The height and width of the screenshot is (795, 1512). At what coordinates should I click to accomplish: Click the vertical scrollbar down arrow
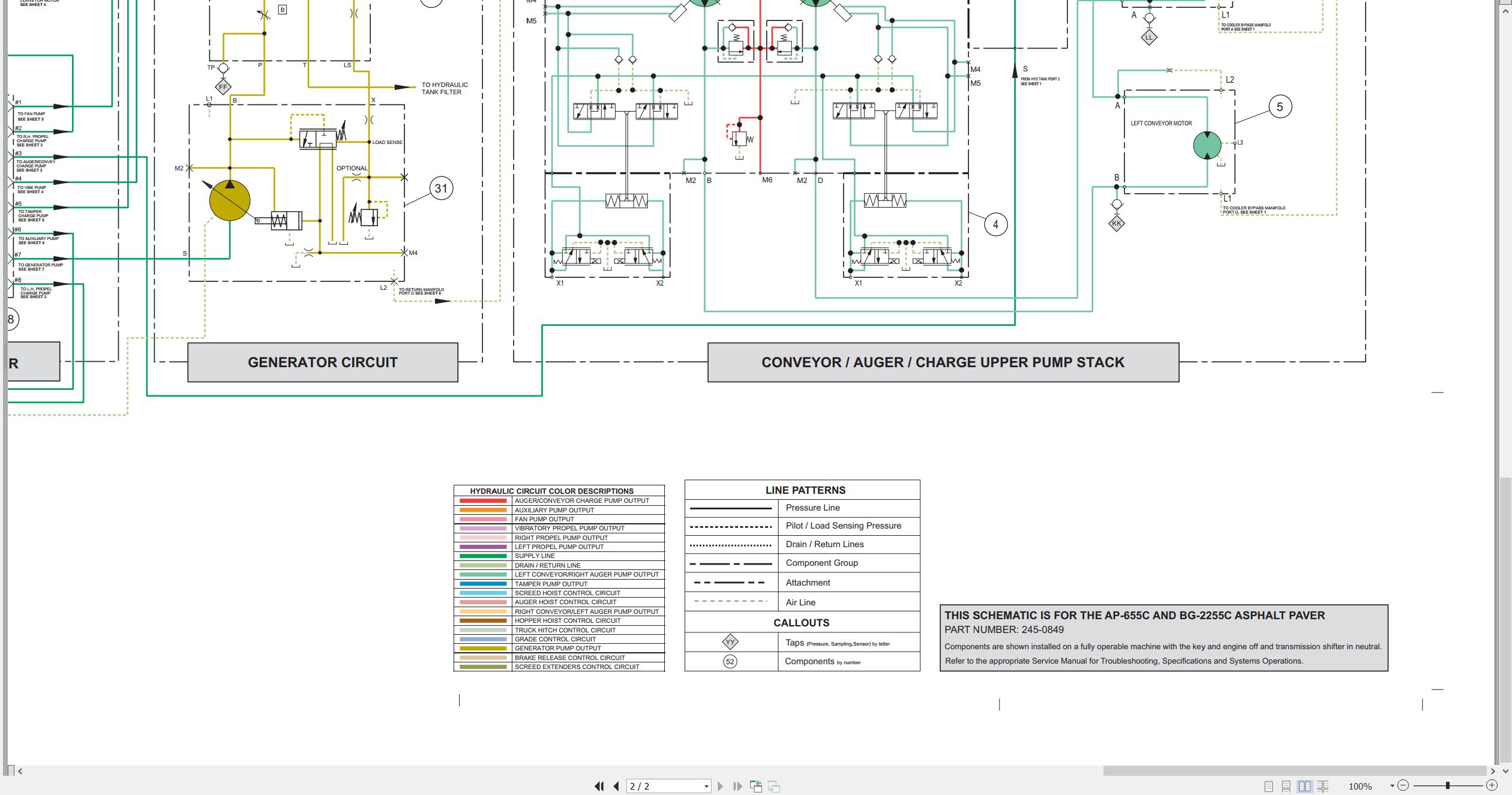(1505, 771)
